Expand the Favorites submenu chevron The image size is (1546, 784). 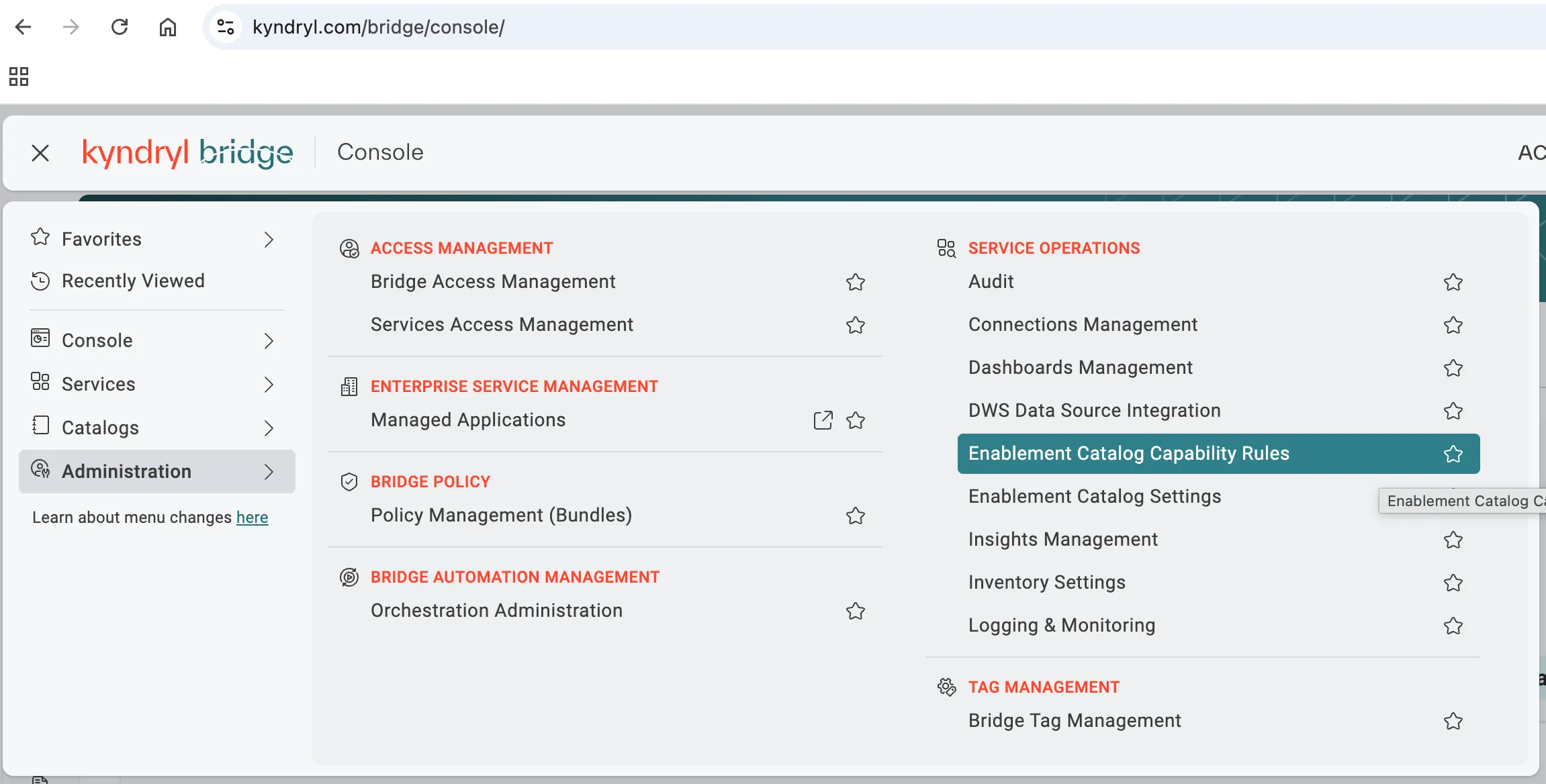pos(269,240)
